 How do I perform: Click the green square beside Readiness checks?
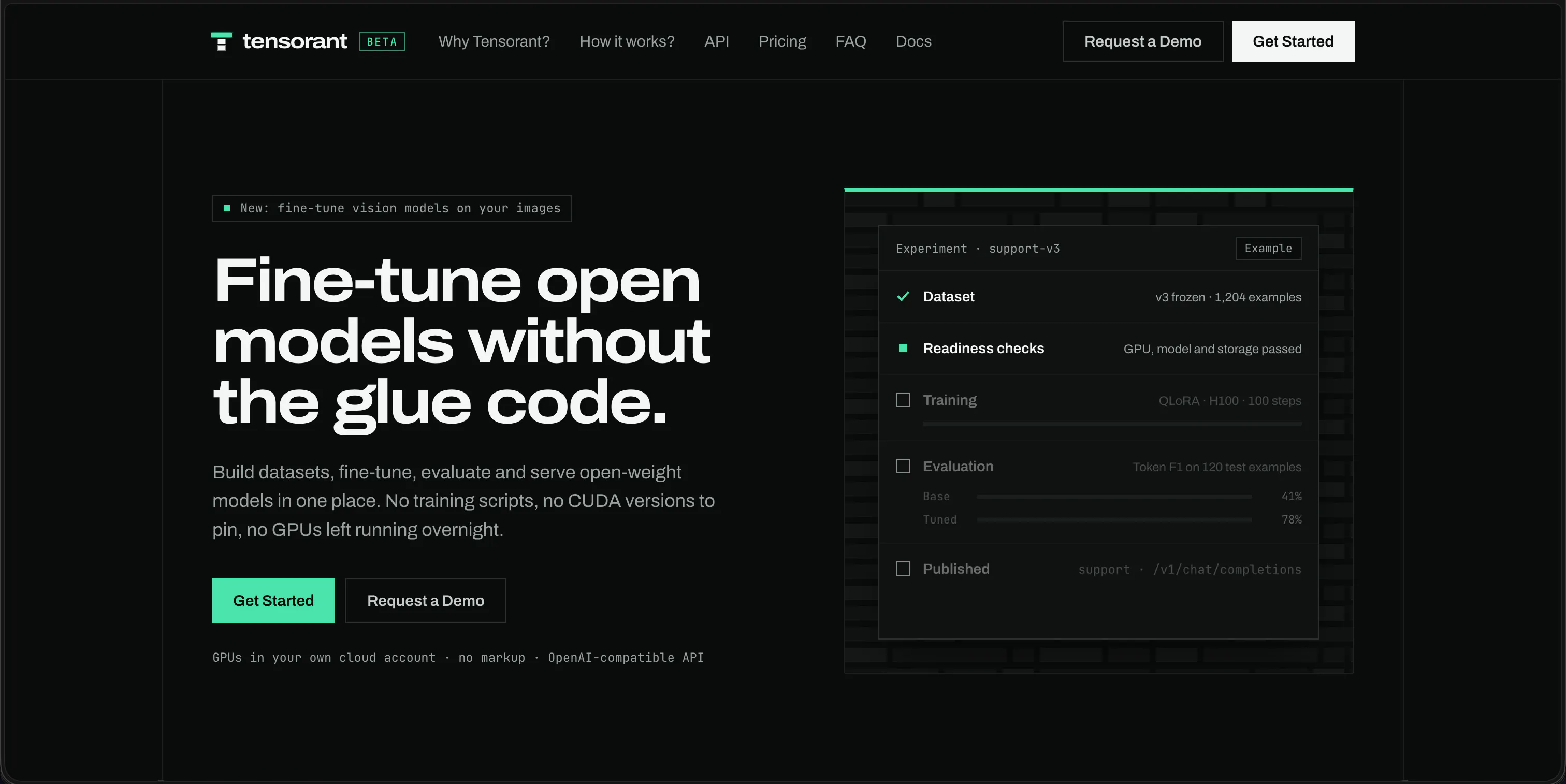903,348
